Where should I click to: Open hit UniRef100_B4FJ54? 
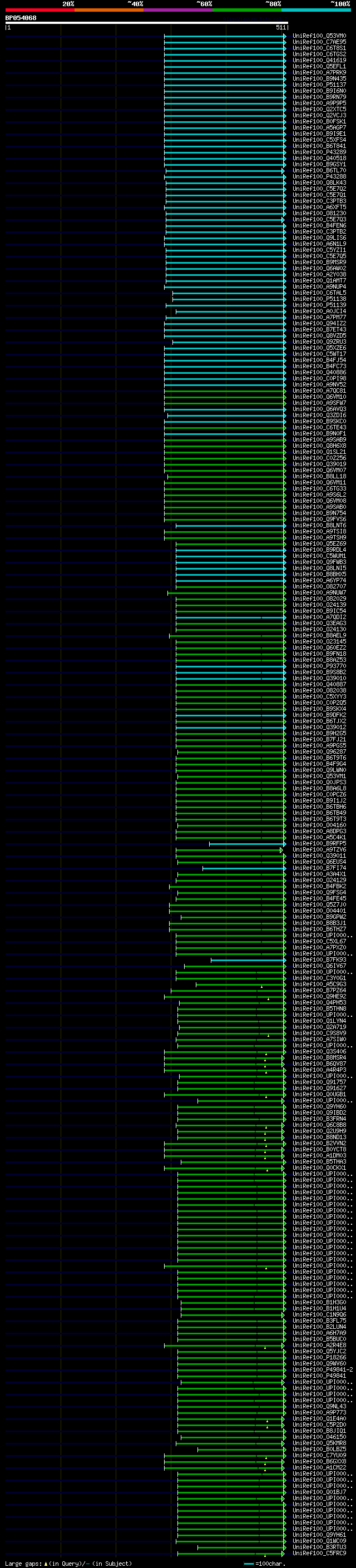tap(319, 360)
